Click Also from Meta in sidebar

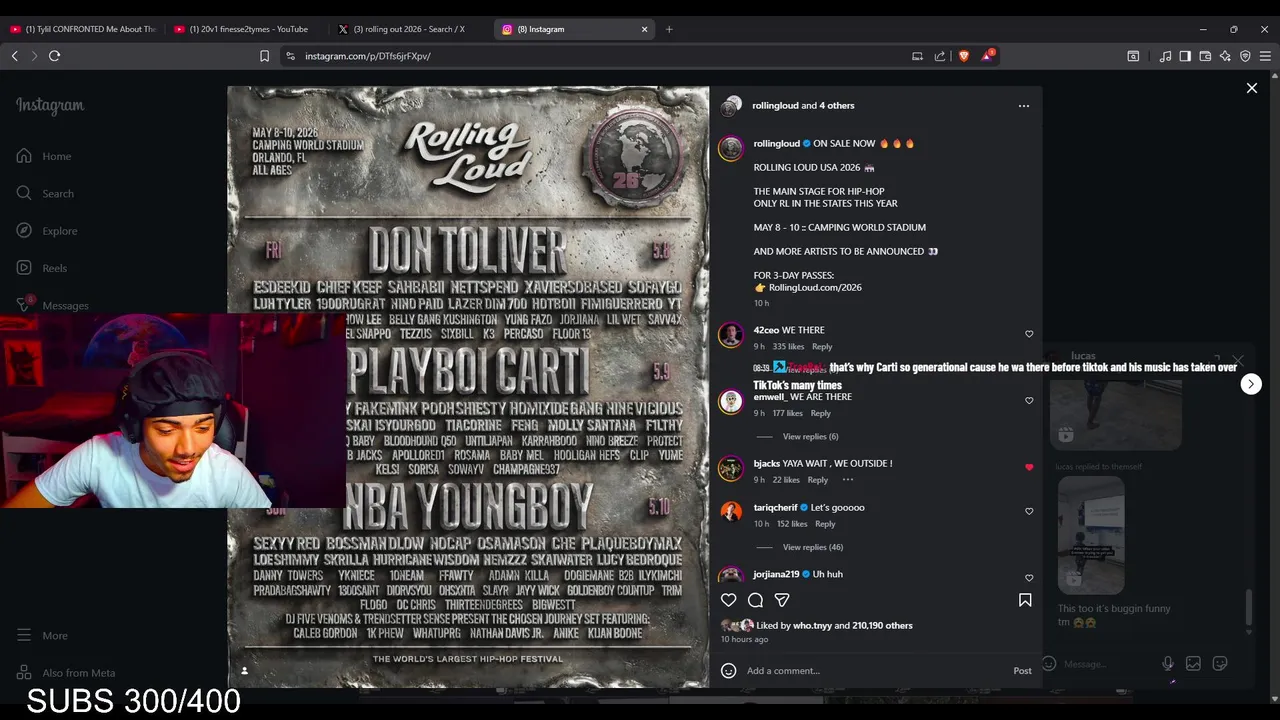pos(65,673)
